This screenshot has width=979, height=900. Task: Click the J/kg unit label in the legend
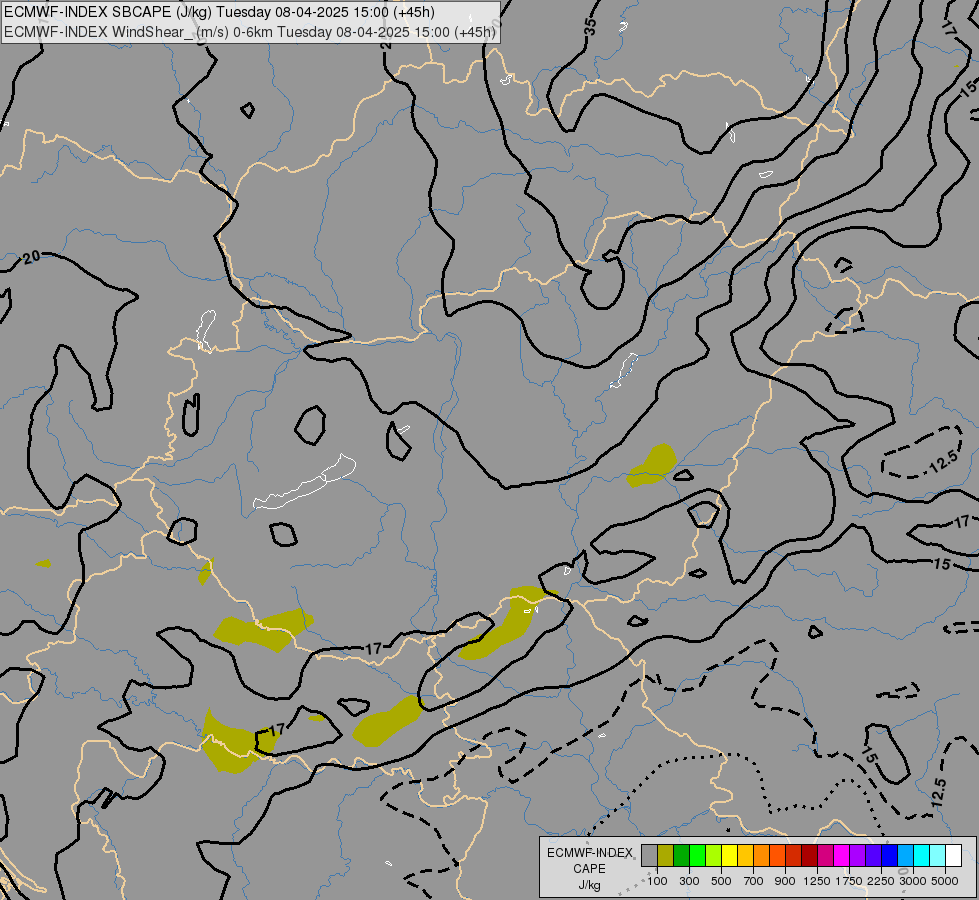pyautogui.click(x=590, y=885)
